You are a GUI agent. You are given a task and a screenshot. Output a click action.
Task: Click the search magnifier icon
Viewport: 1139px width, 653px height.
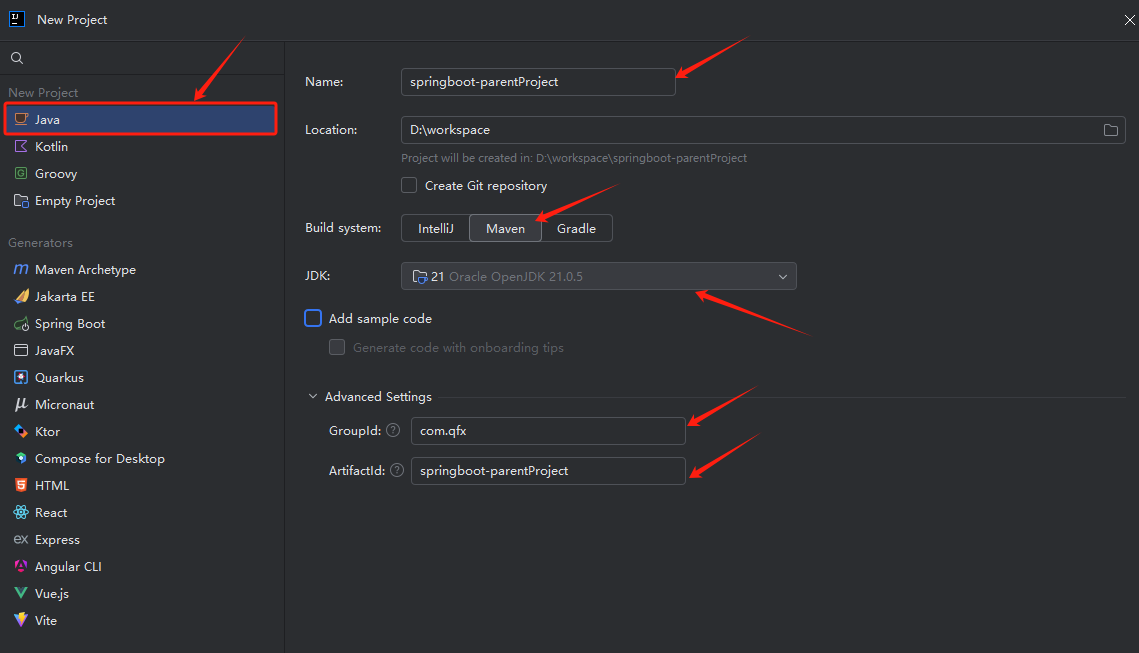[x=17, y=58]
